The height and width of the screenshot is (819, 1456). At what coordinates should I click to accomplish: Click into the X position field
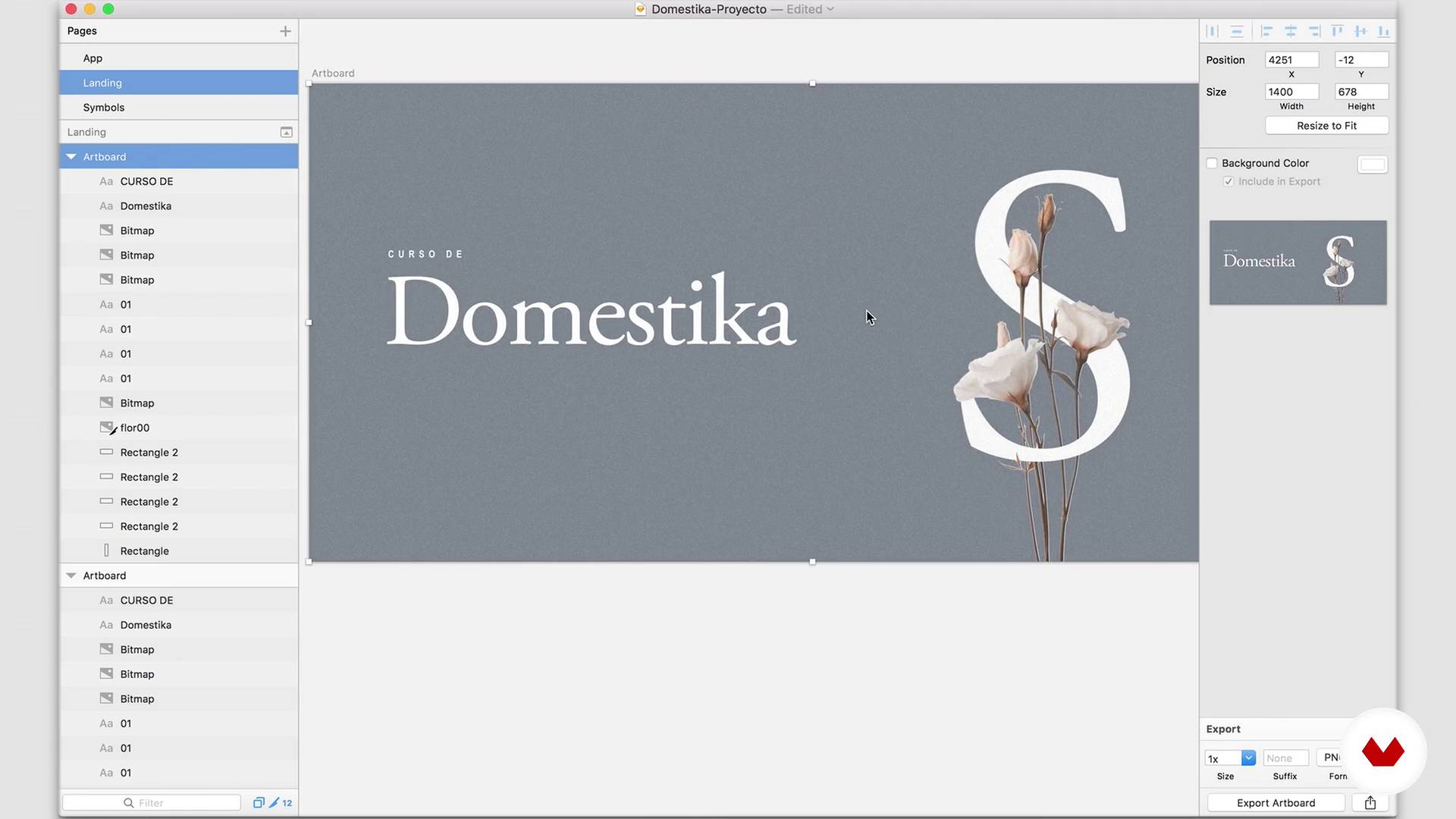pyautogui.click(x=1291, y=60)
